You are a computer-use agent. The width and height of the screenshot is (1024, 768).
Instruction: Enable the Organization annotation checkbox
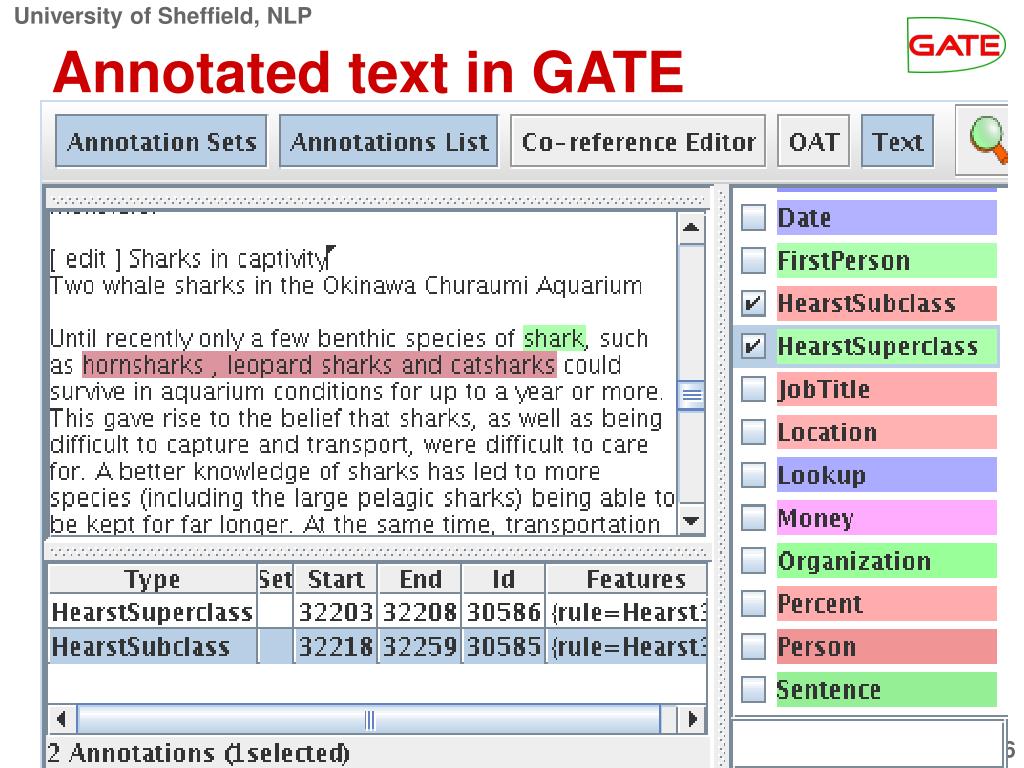click(x=754, y=561)
